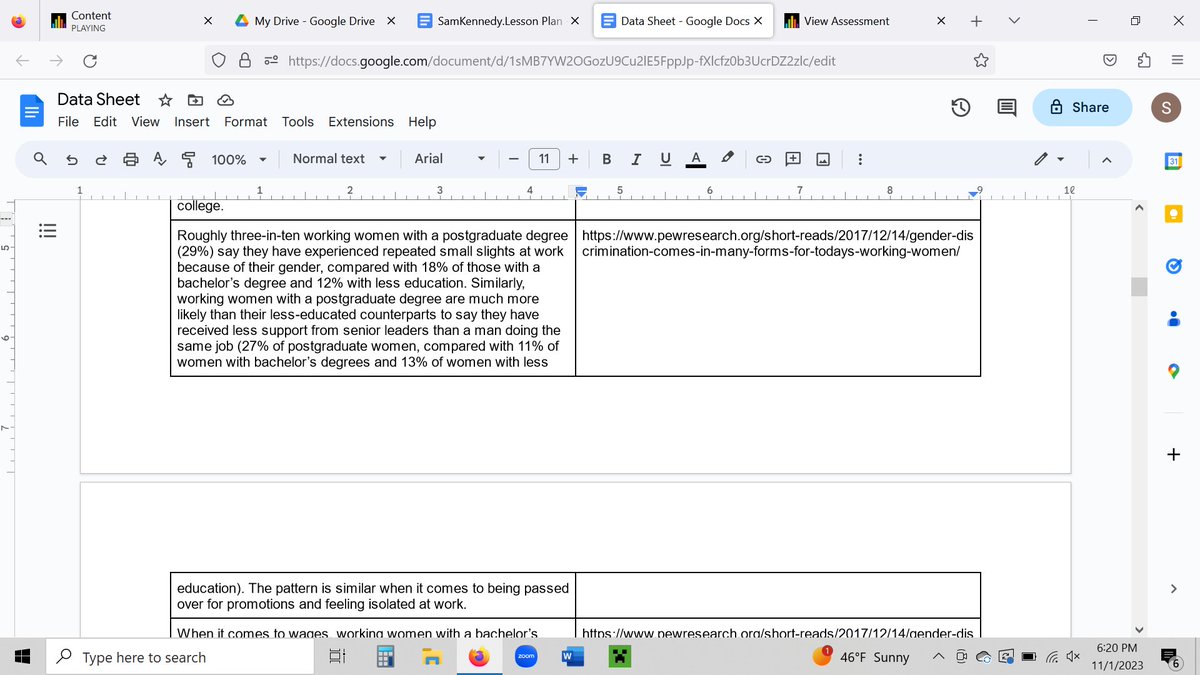Get add-ons with the plus icon
The image size is (1200, 675).
1174,455
